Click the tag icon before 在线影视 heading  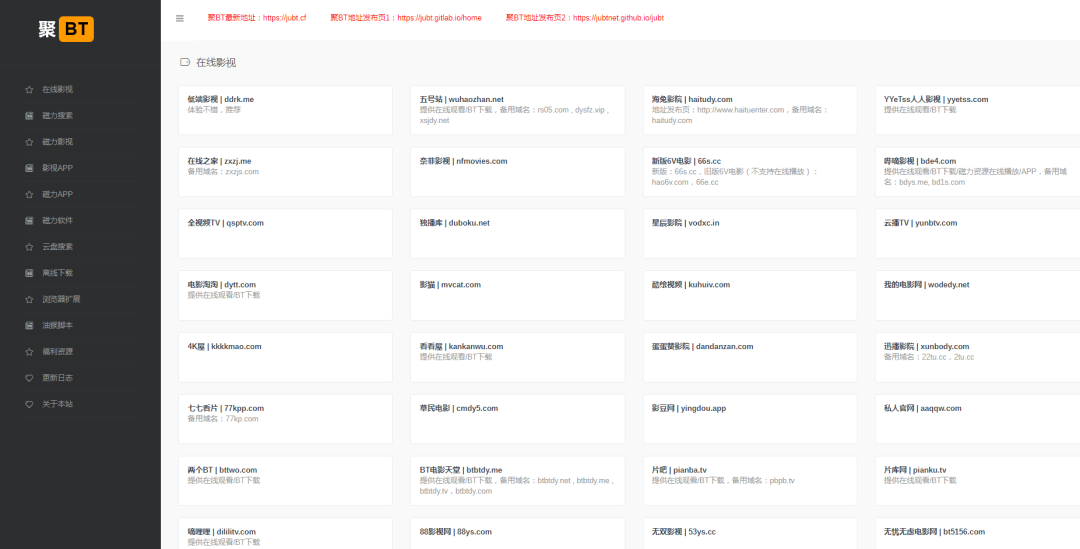[x=185, y=62]
